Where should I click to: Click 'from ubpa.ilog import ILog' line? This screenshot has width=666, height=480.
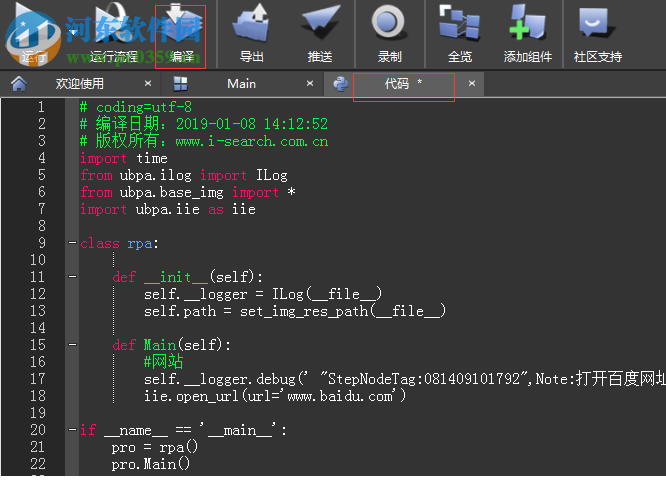click(183, 175)
